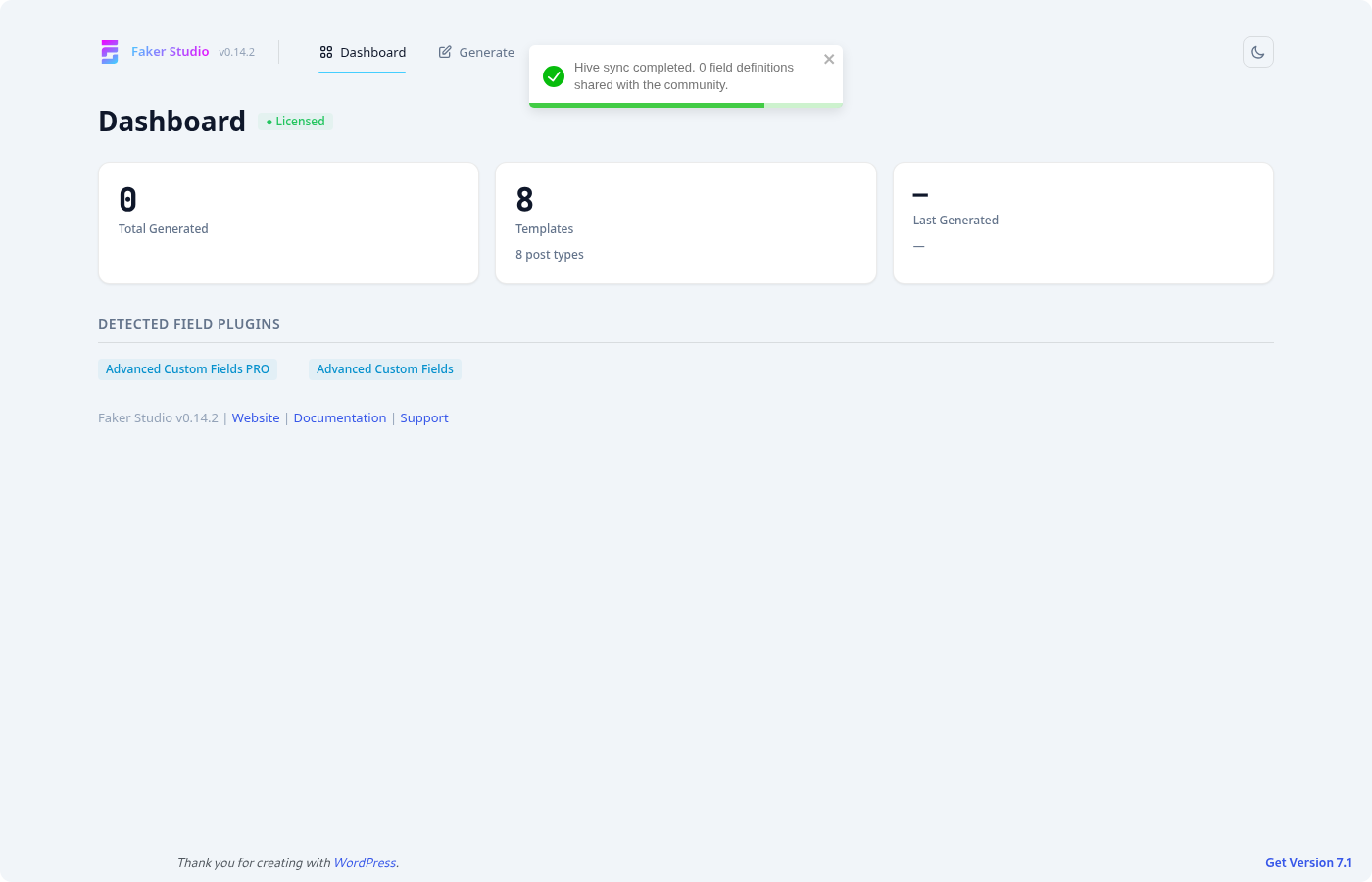Open the Dashboard tab
The height and width of the screenshot is (882, 1372).
363,52
